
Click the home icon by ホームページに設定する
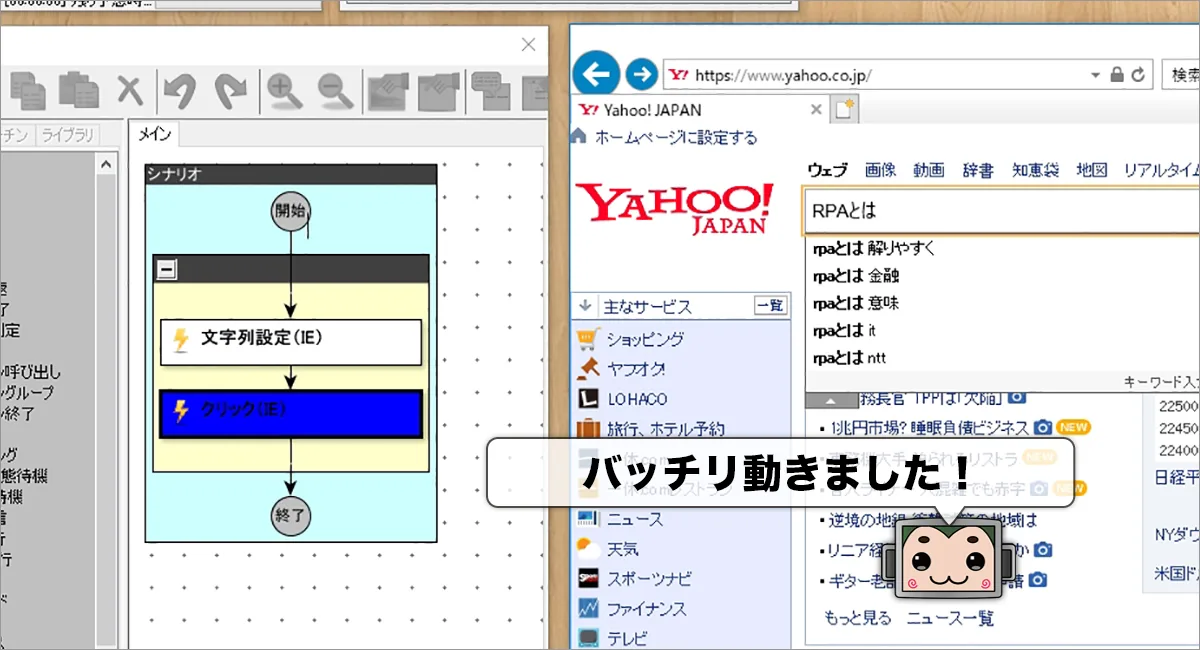pos(579,137)
